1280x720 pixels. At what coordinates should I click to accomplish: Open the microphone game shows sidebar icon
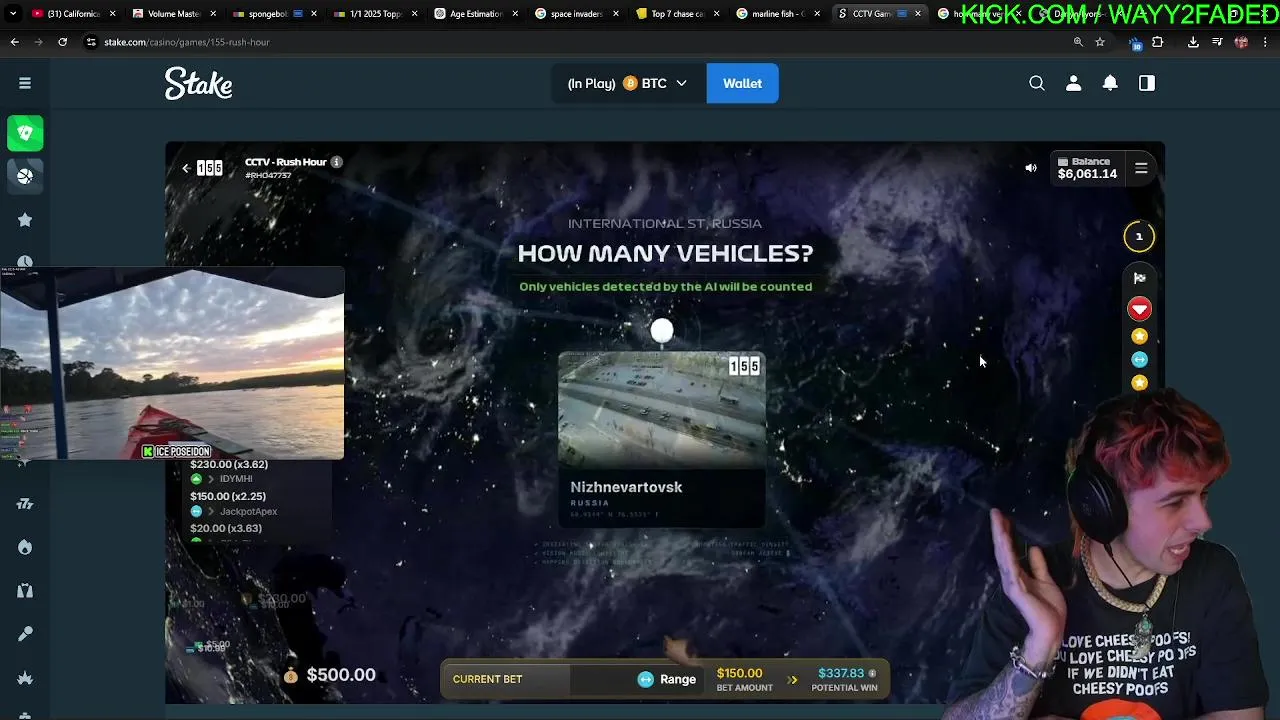25,634
